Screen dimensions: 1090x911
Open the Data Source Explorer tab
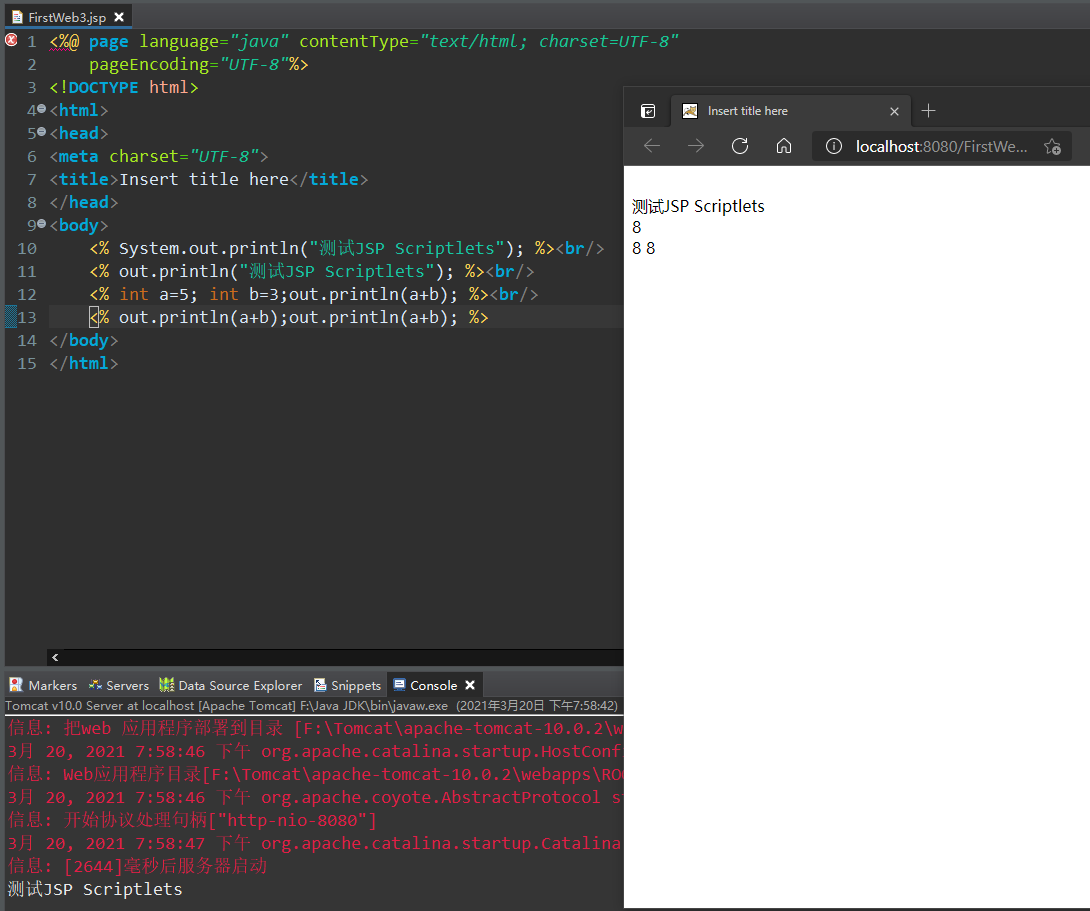click(x=231, y=685)
